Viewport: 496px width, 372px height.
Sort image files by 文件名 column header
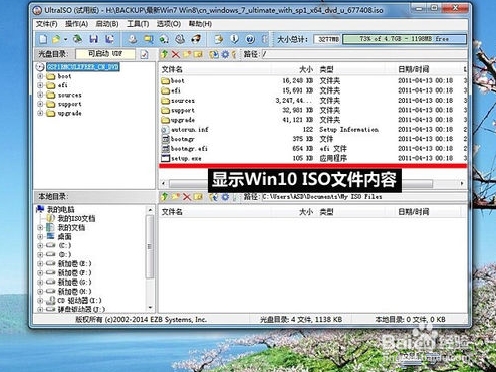point(215,69)
